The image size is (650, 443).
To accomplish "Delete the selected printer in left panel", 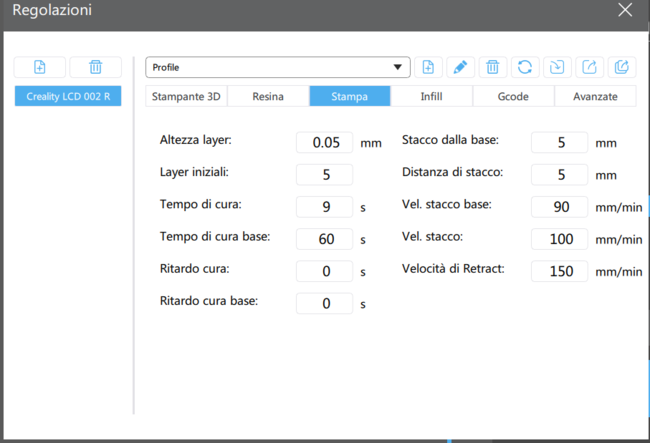I will [95, 67].
